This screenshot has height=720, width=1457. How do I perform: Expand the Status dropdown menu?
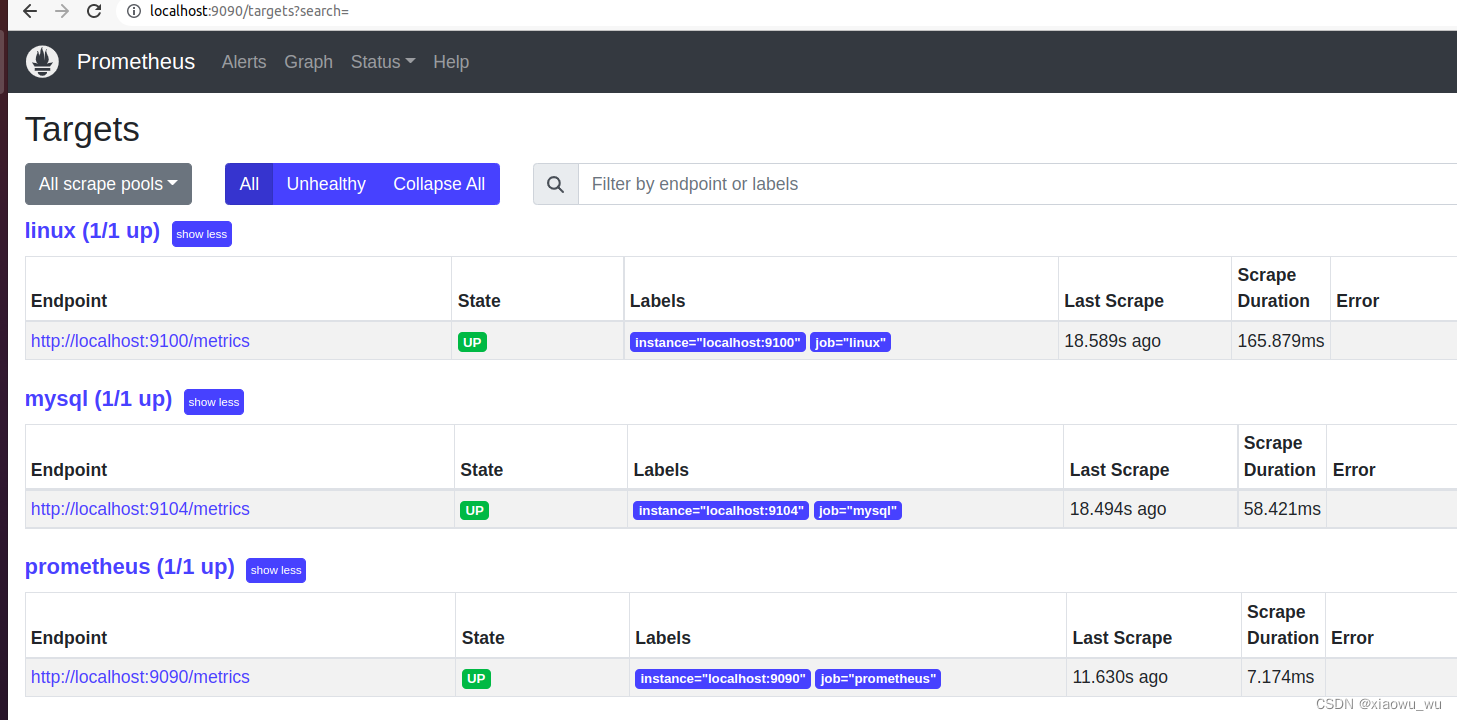click(x=383, y=62)
